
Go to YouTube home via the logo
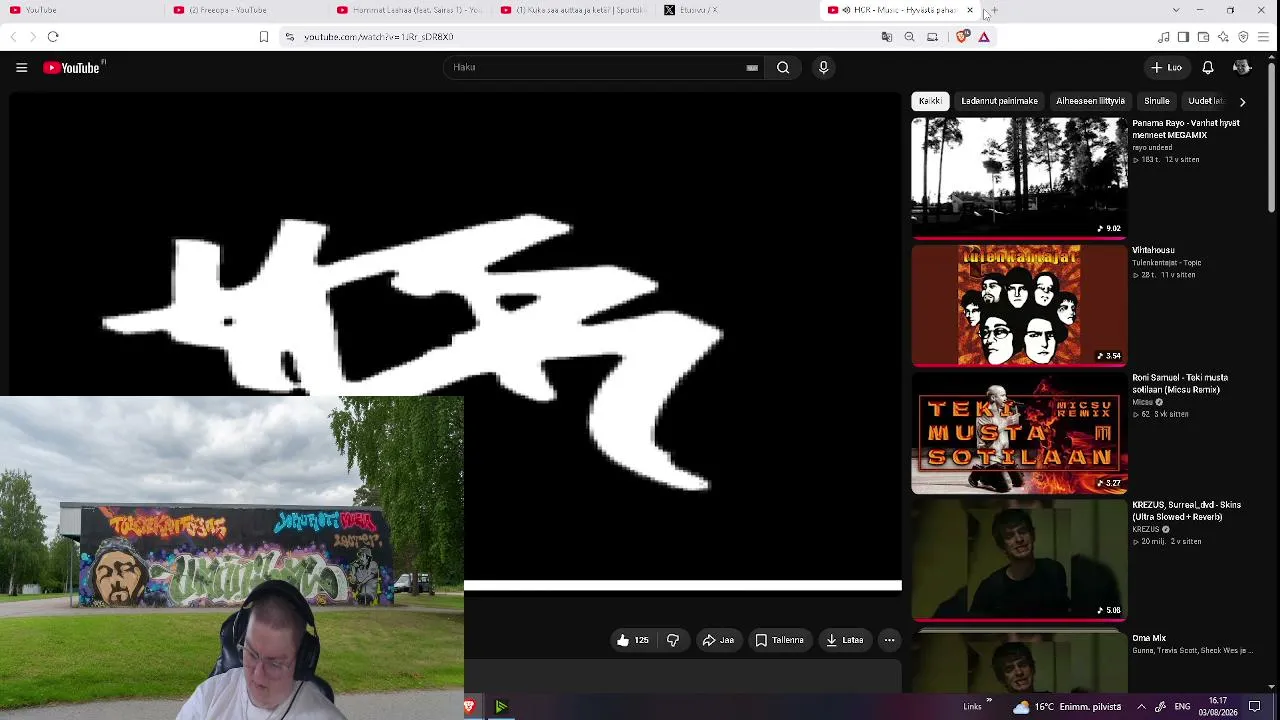point(73,68)
